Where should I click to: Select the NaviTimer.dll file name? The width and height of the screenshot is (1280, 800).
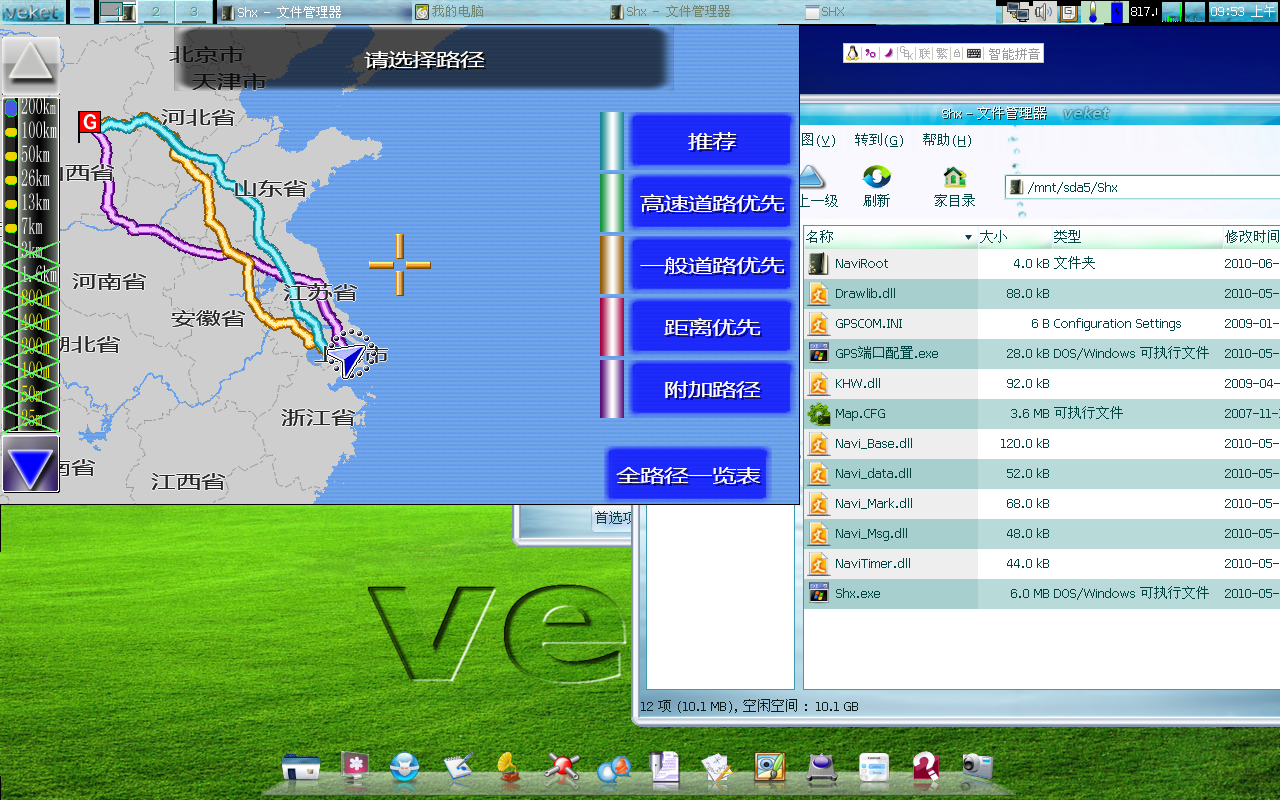pyautogui.click(x=873, y=564)
